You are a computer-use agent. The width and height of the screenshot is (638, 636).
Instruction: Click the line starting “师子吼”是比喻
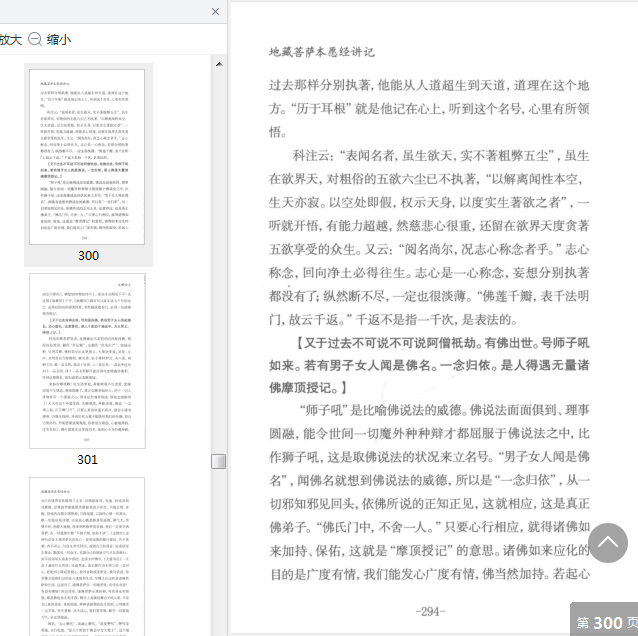pyautogui.click(x=444, y=410)
